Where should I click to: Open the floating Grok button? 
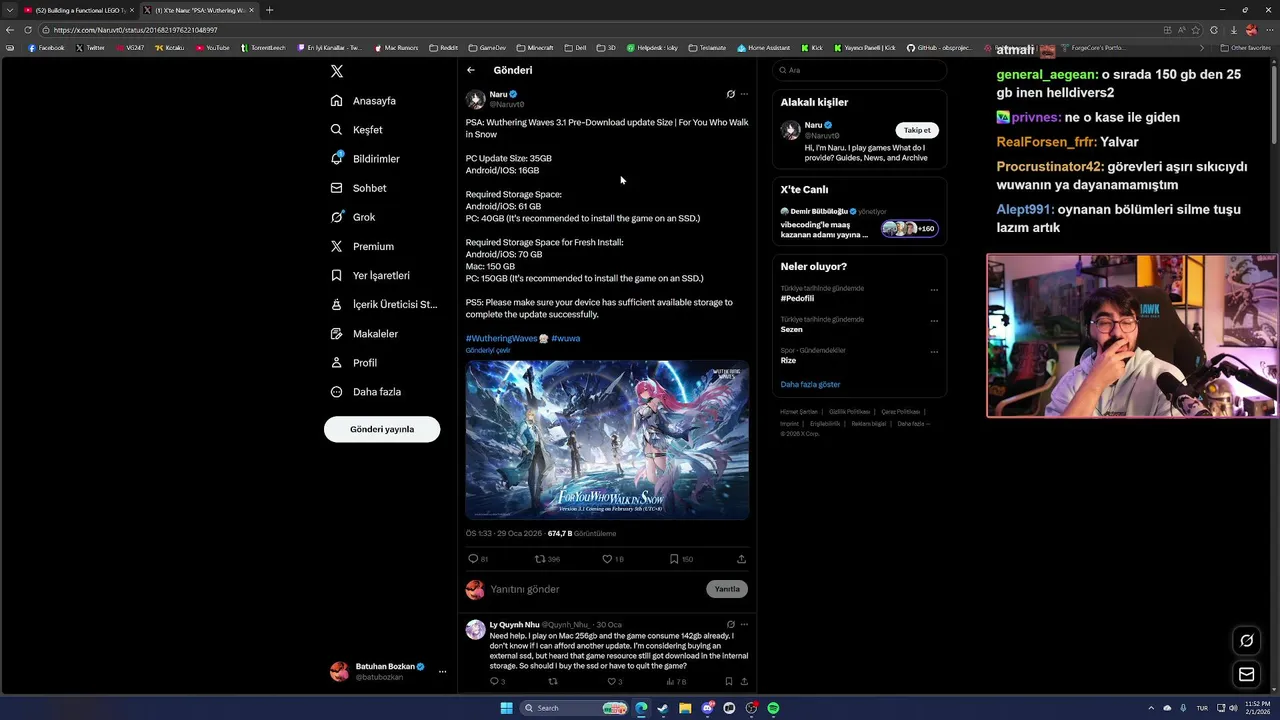click(x=1246, y=641)
